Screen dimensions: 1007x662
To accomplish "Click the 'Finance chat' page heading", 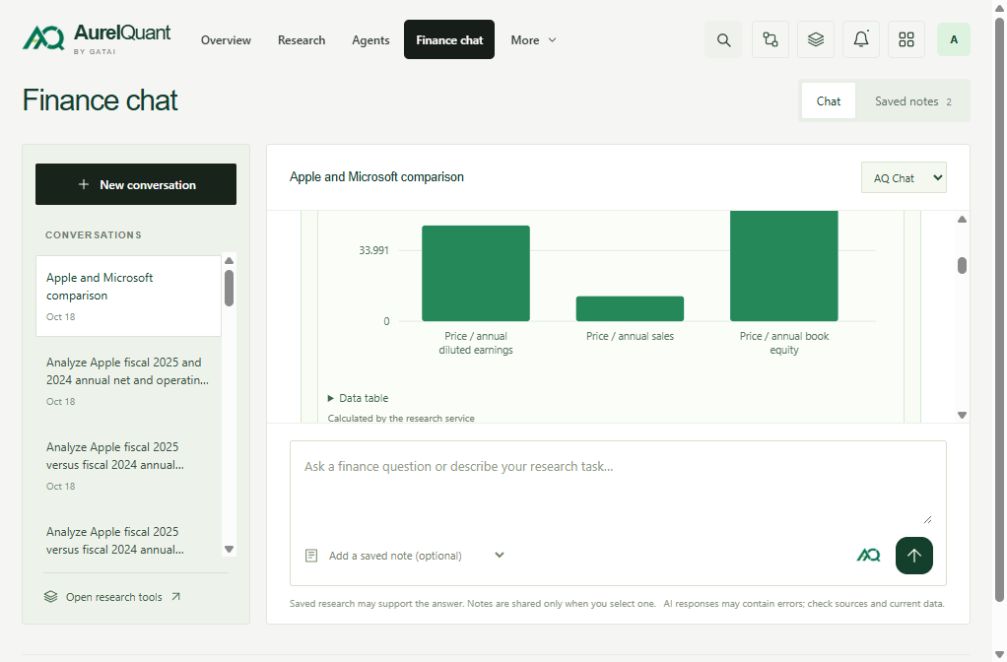I will pos(100,100).
